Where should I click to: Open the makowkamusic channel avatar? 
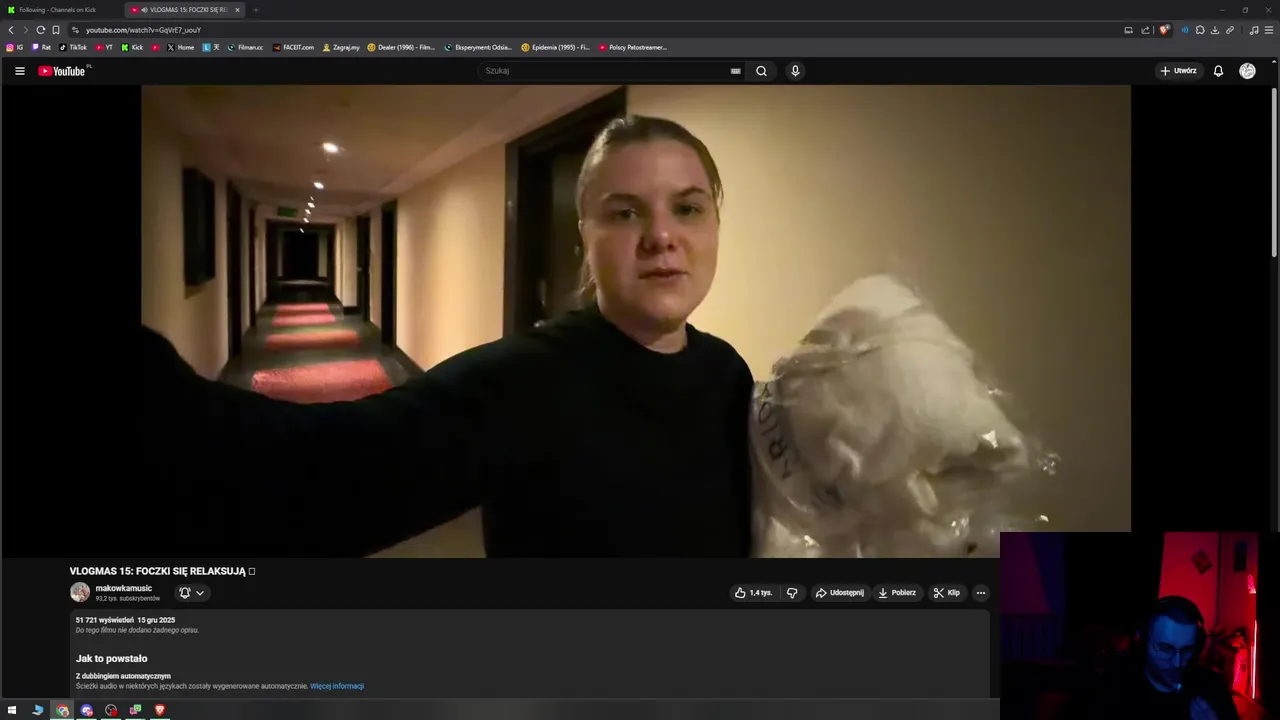click(x=80, y=592)
